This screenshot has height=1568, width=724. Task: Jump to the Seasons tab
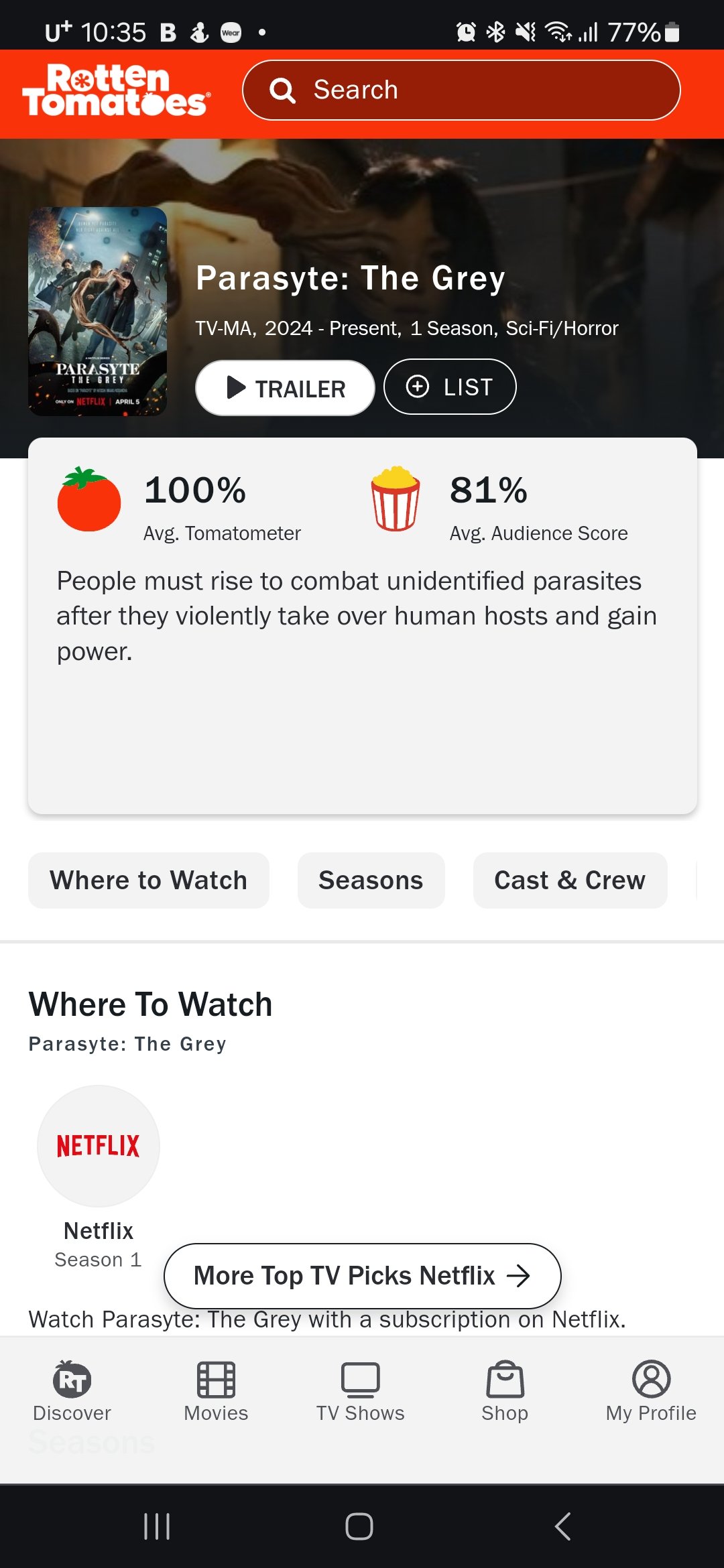point(371,880)
